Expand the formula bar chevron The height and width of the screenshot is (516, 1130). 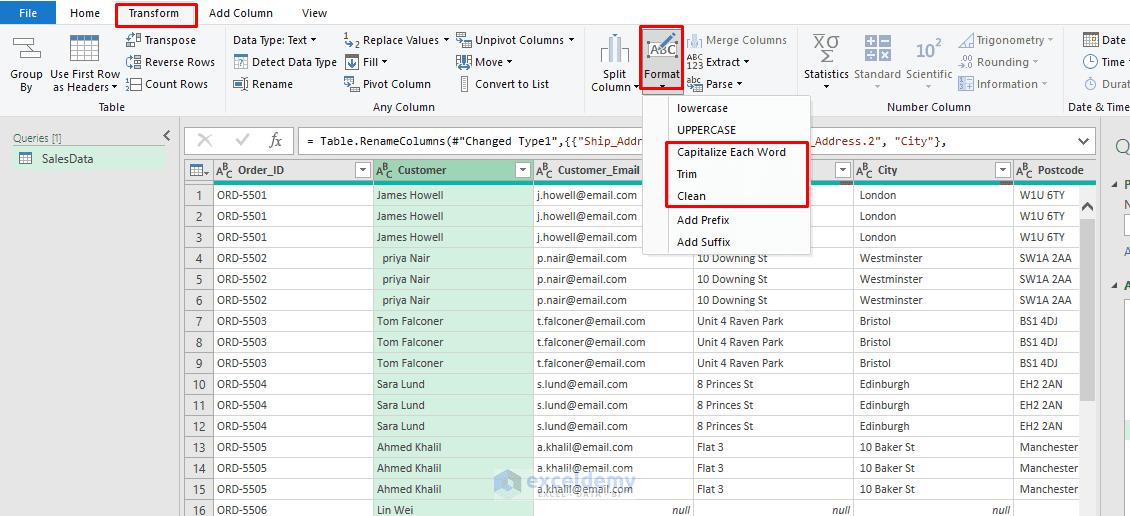click(x=1082, y=141)
